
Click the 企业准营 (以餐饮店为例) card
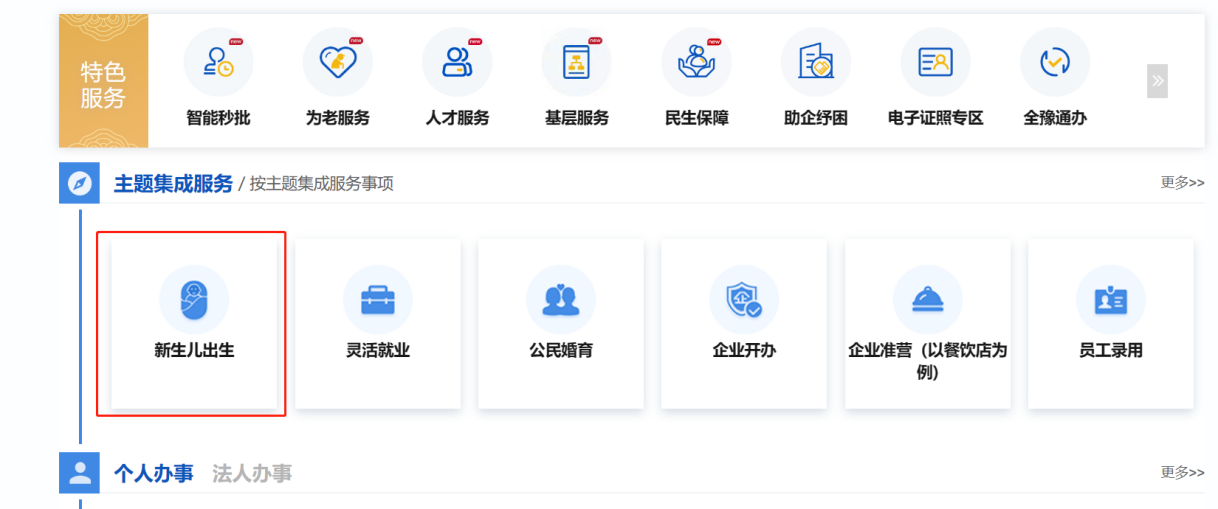coord(927,322)
